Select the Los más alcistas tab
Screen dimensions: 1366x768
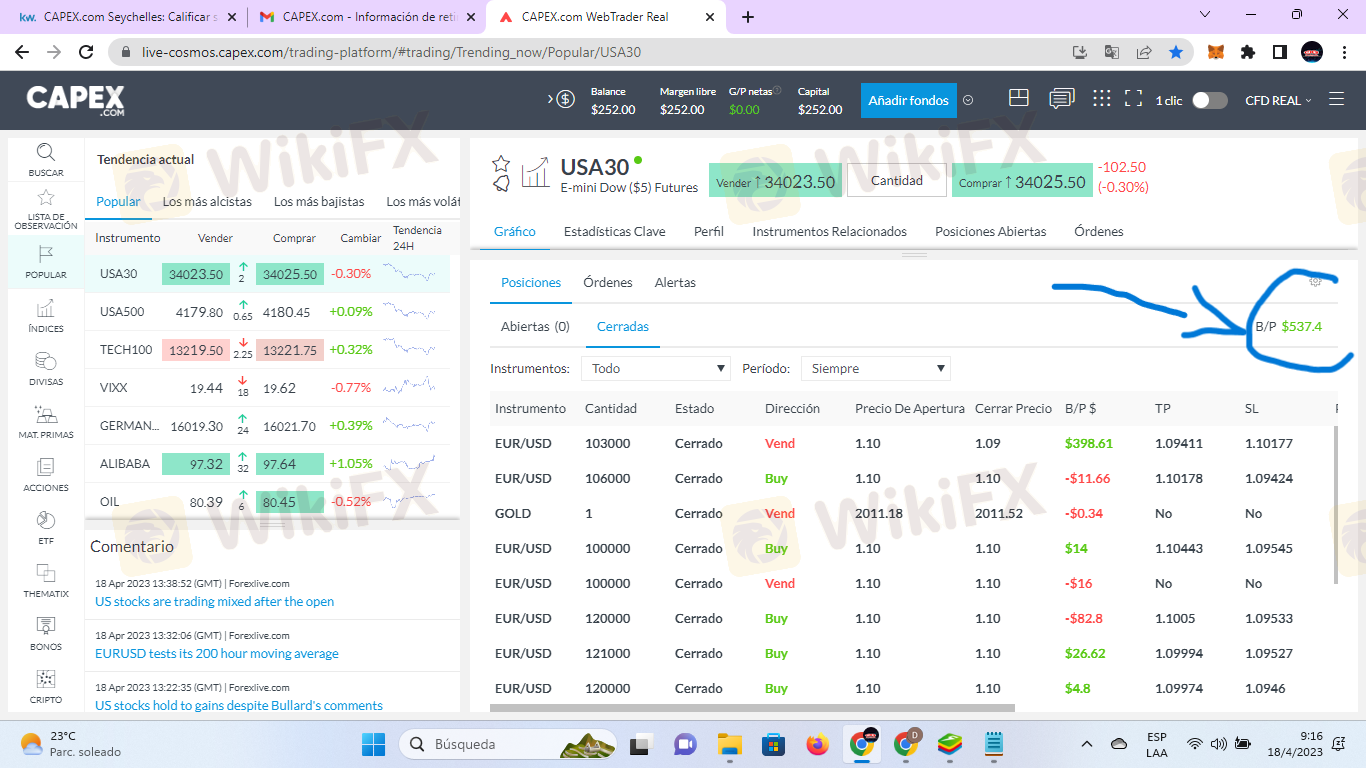(x=207, y=201)
